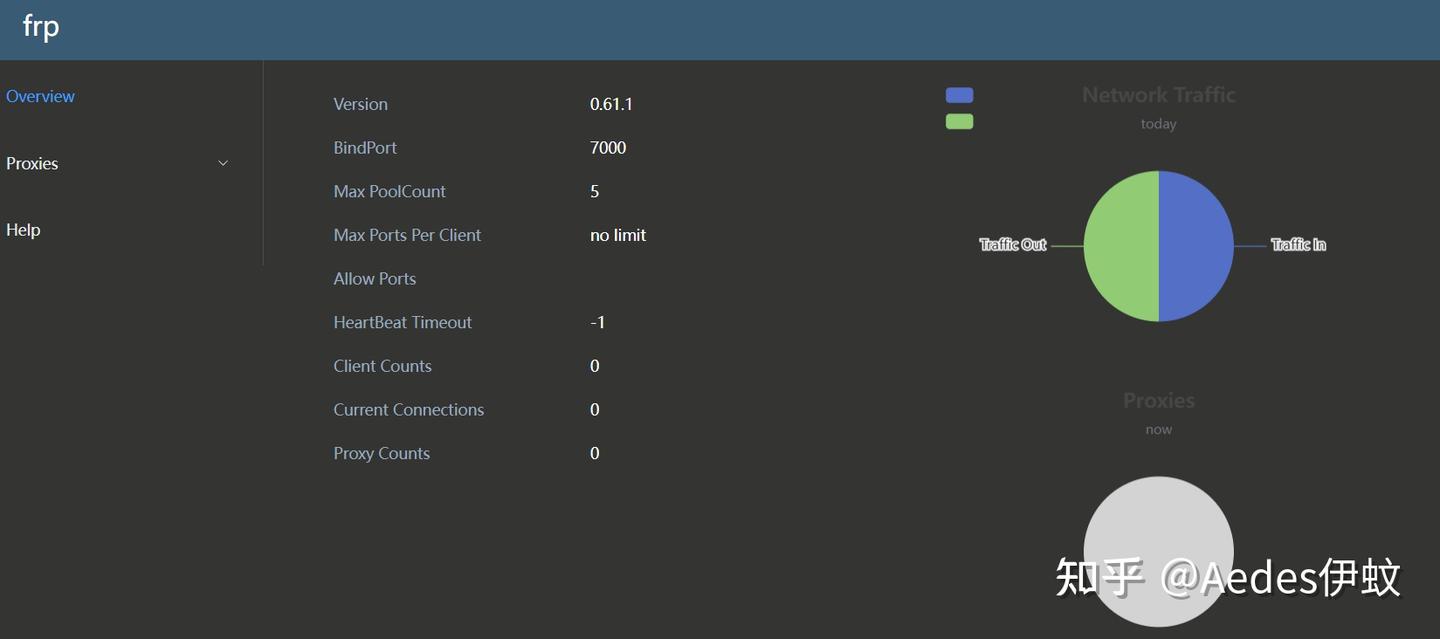Click the Proxy Counts label
Viewport: 1440px width, 639px height.
(382, 453)
